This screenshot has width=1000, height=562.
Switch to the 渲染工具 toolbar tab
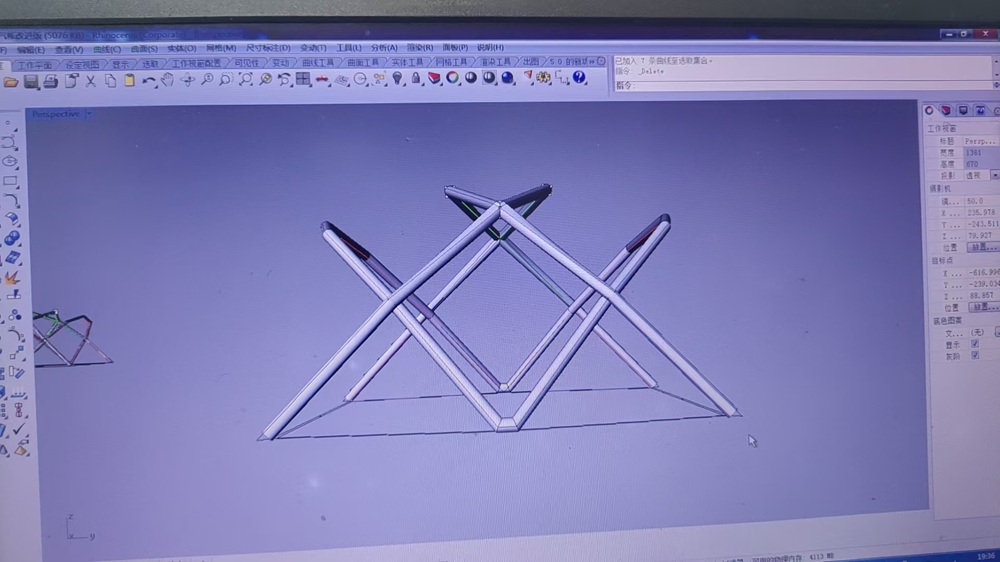point(496,62)
